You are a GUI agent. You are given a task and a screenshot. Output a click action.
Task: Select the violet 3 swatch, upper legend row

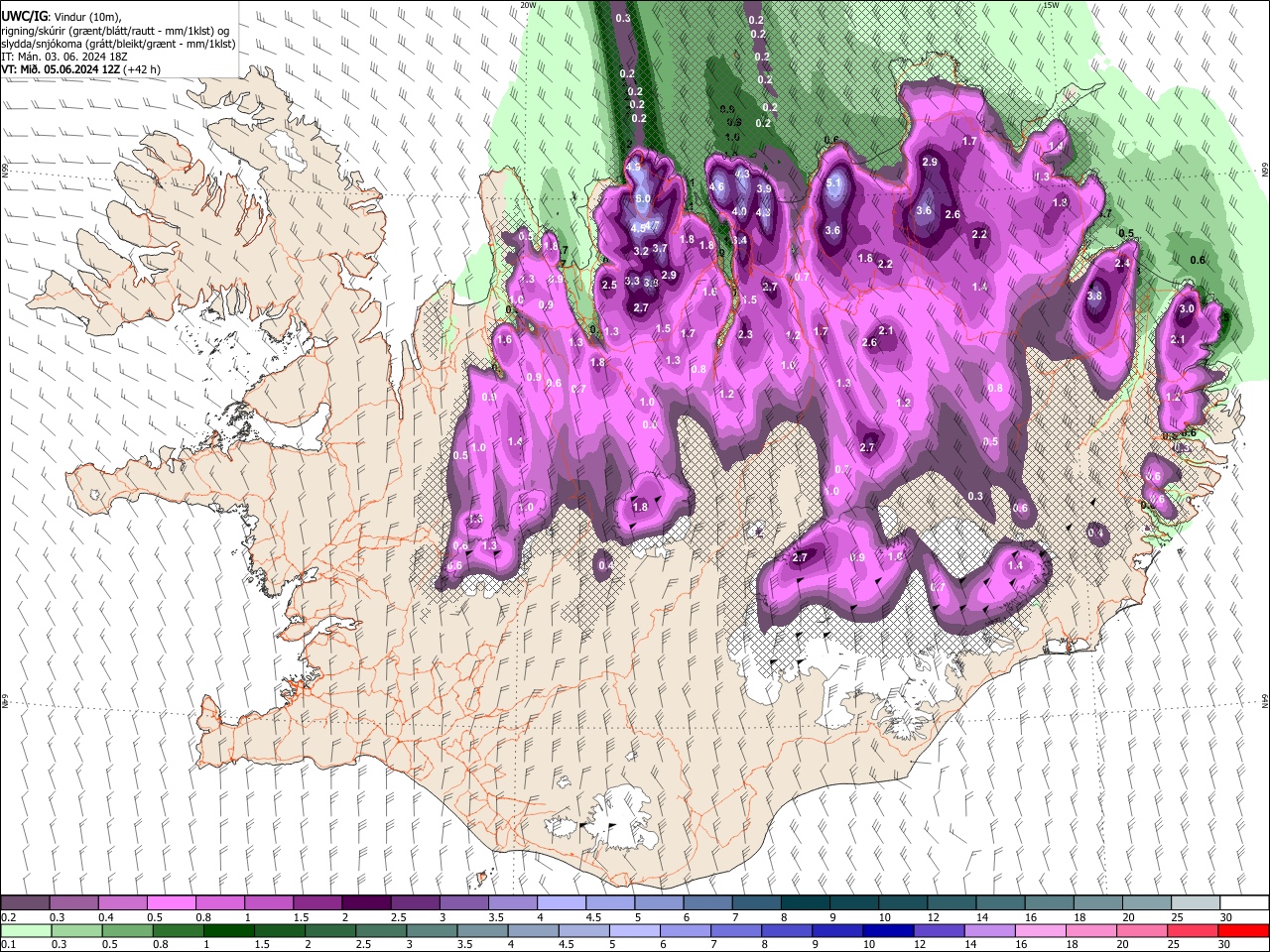[x=463, y=903]
